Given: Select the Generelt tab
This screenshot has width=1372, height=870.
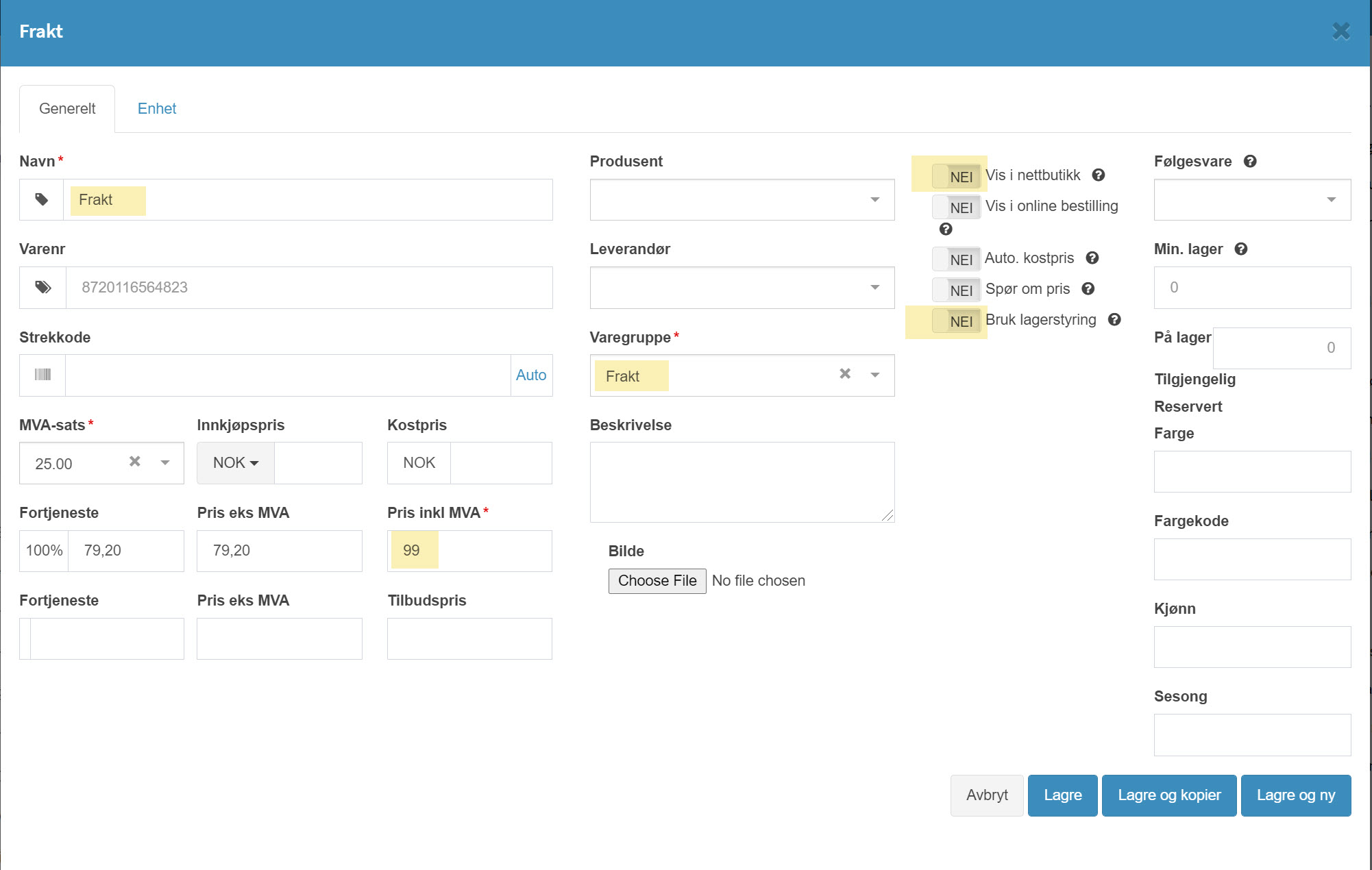Looking at the screenshot, I should (x=67, y=109).
